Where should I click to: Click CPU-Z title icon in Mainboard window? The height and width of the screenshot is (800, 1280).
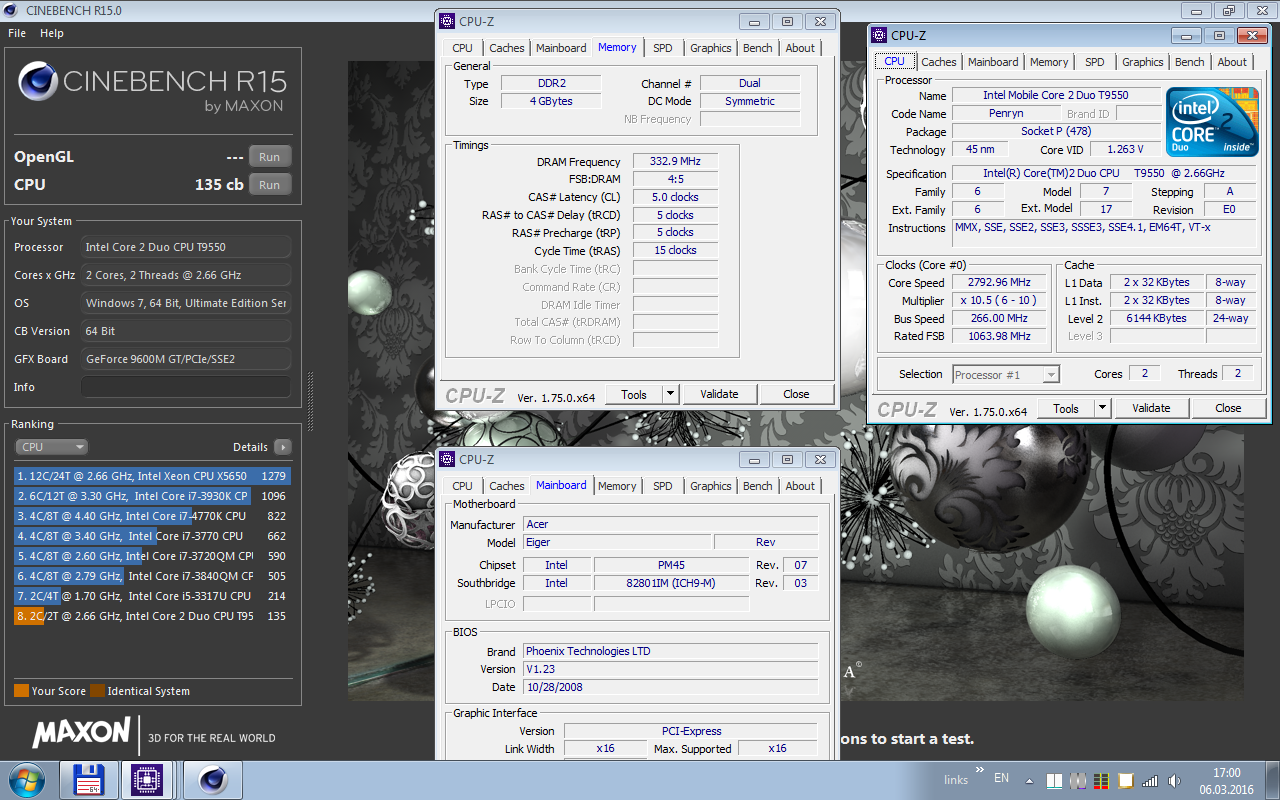[448, 460]
